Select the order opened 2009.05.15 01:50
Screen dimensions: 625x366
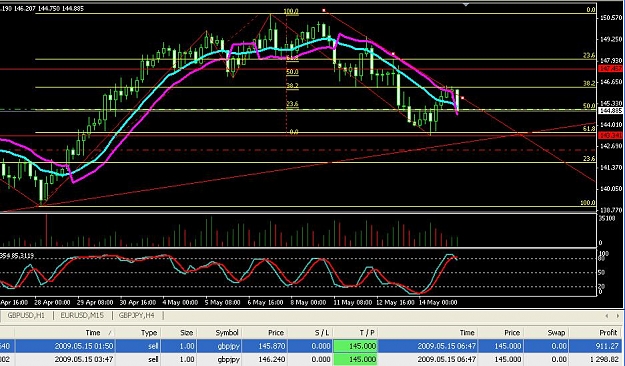click(x=312, y=346)
